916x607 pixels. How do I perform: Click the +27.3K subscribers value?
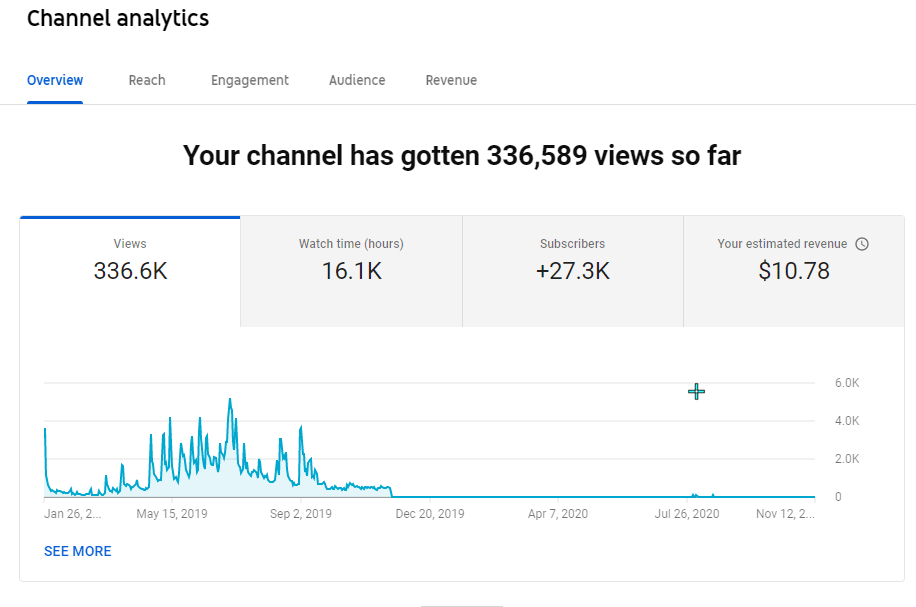572,271
